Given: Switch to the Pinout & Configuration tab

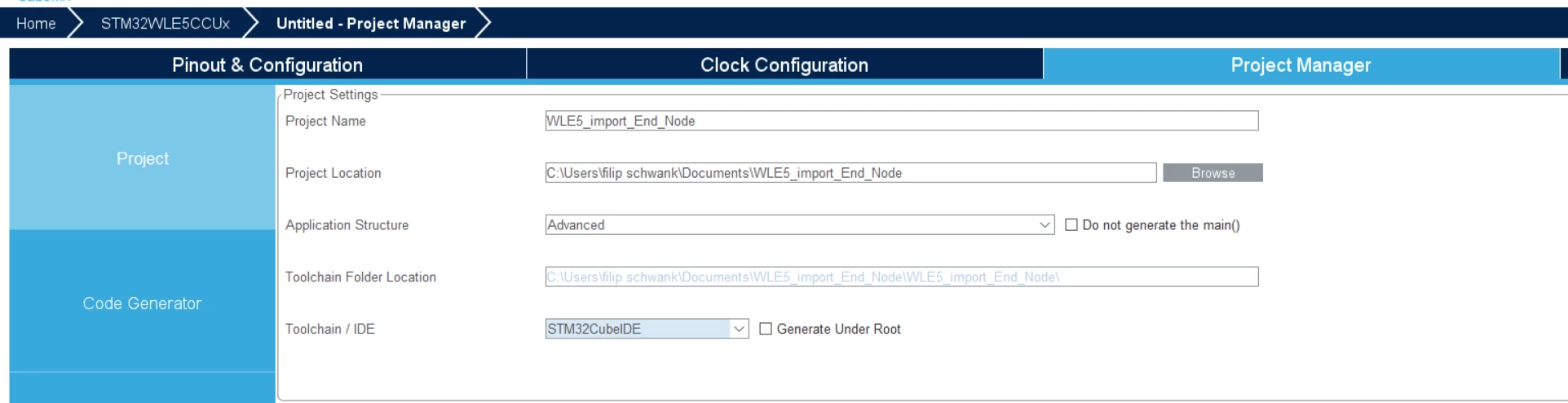Looking at the screenshot, I should [x=267, y=65].
